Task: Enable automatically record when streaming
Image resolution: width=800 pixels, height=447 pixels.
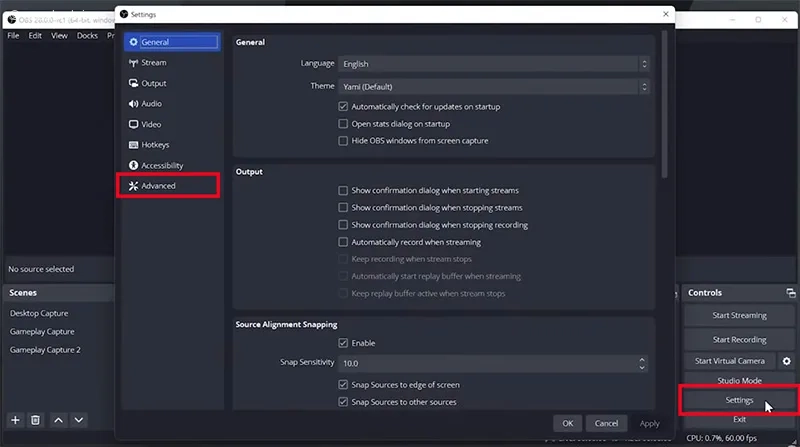Action: coord(343,242)
